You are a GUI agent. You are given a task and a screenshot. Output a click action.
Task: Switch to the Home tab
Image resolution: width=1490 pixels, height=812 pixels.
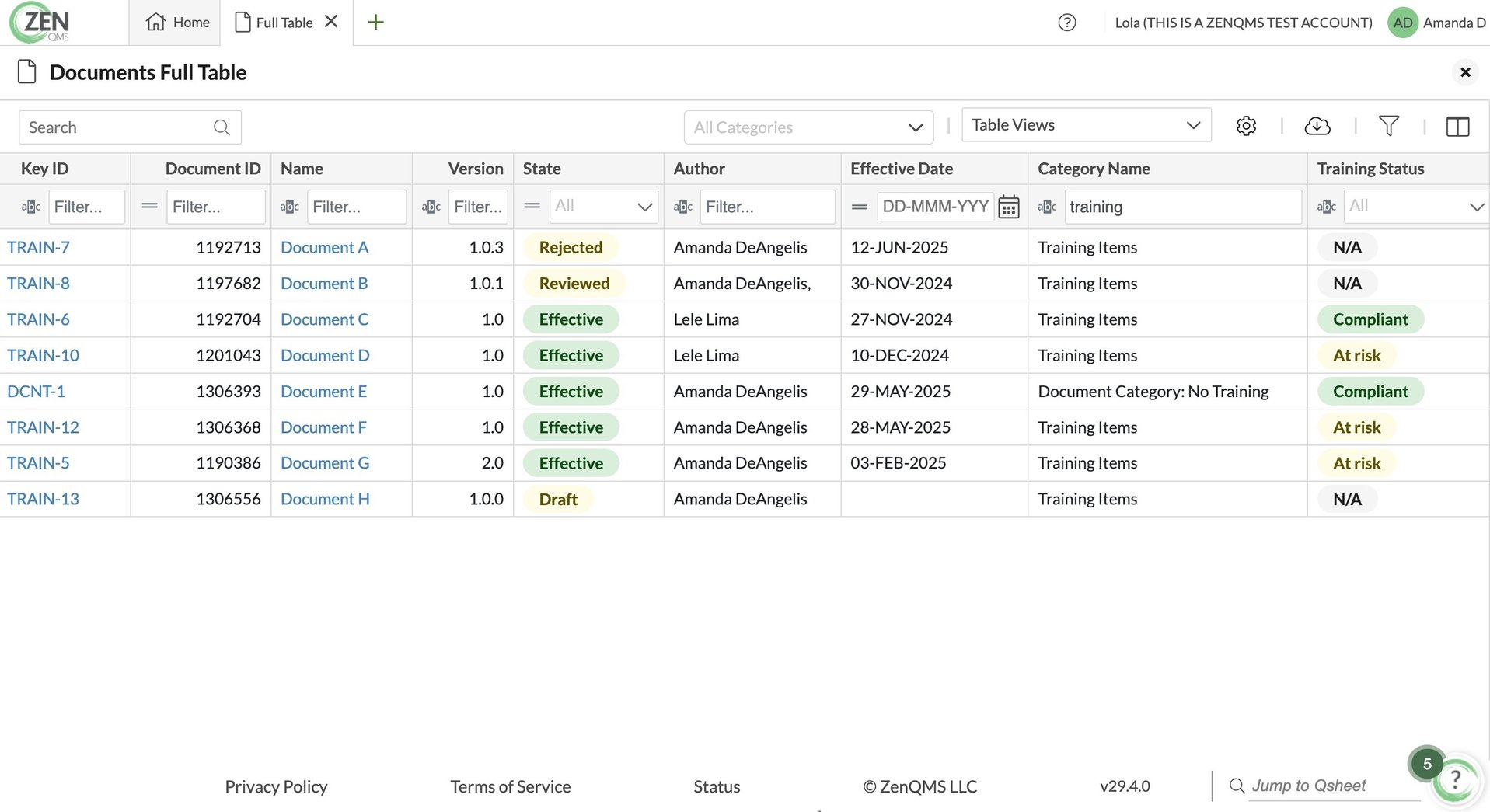tap(178, 23)
